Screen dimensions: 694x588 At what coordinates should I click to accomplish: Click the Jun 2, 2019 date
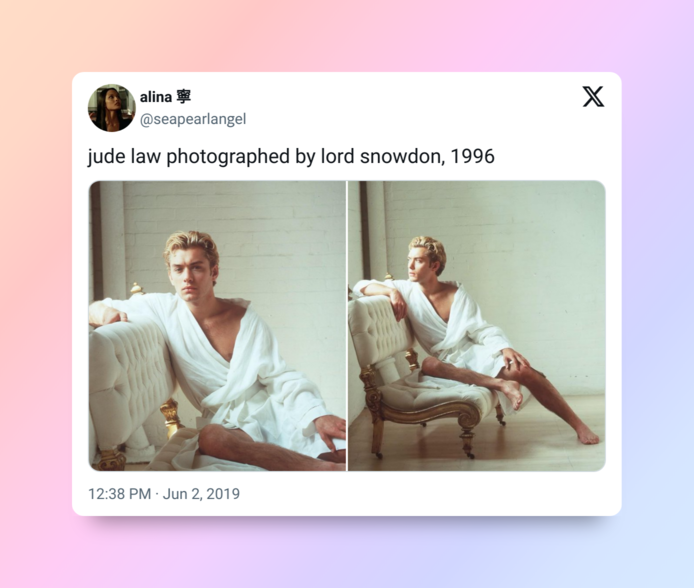coord(201,494)
